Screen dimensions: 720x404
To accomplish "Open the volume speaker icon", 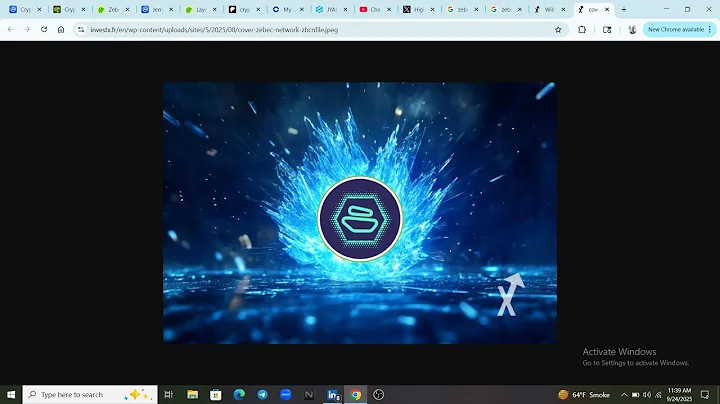I will (x=647, y=394).
